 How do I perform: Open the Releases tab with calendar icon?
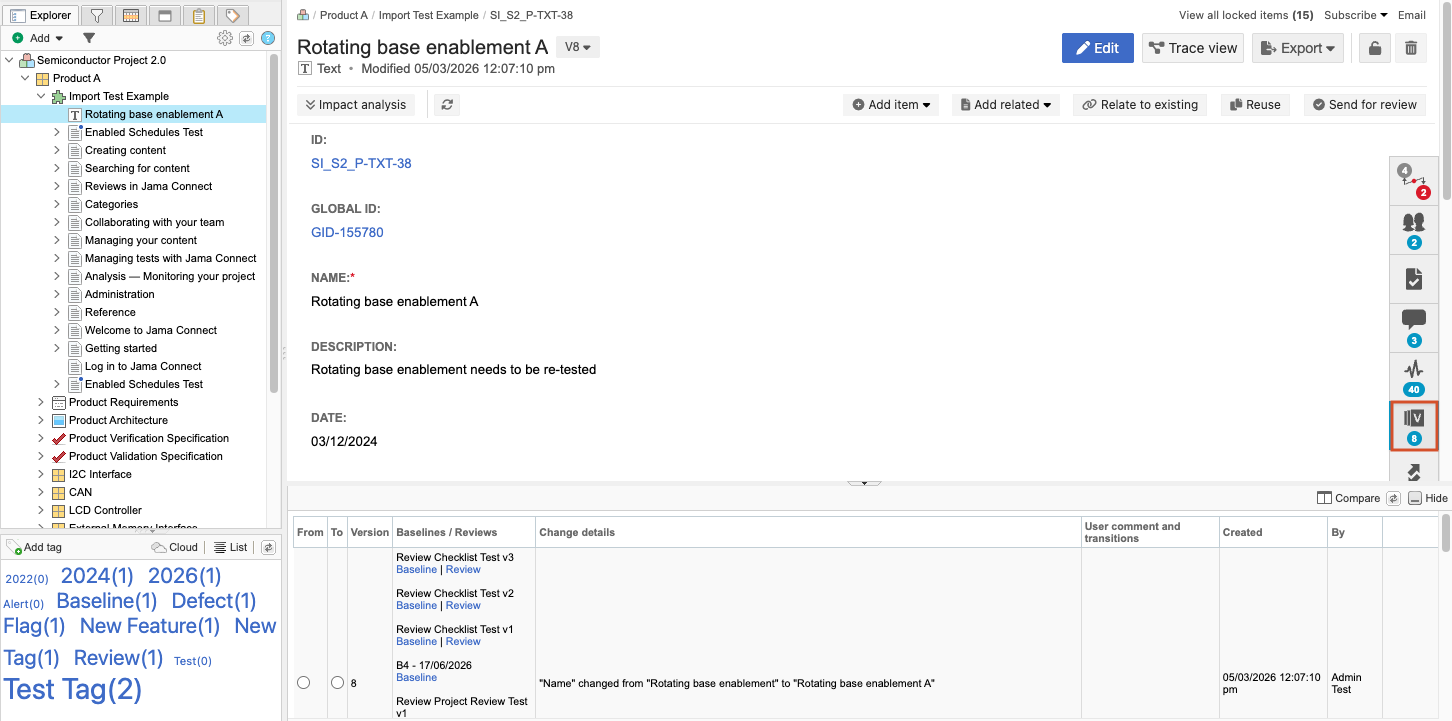point(130,15)
